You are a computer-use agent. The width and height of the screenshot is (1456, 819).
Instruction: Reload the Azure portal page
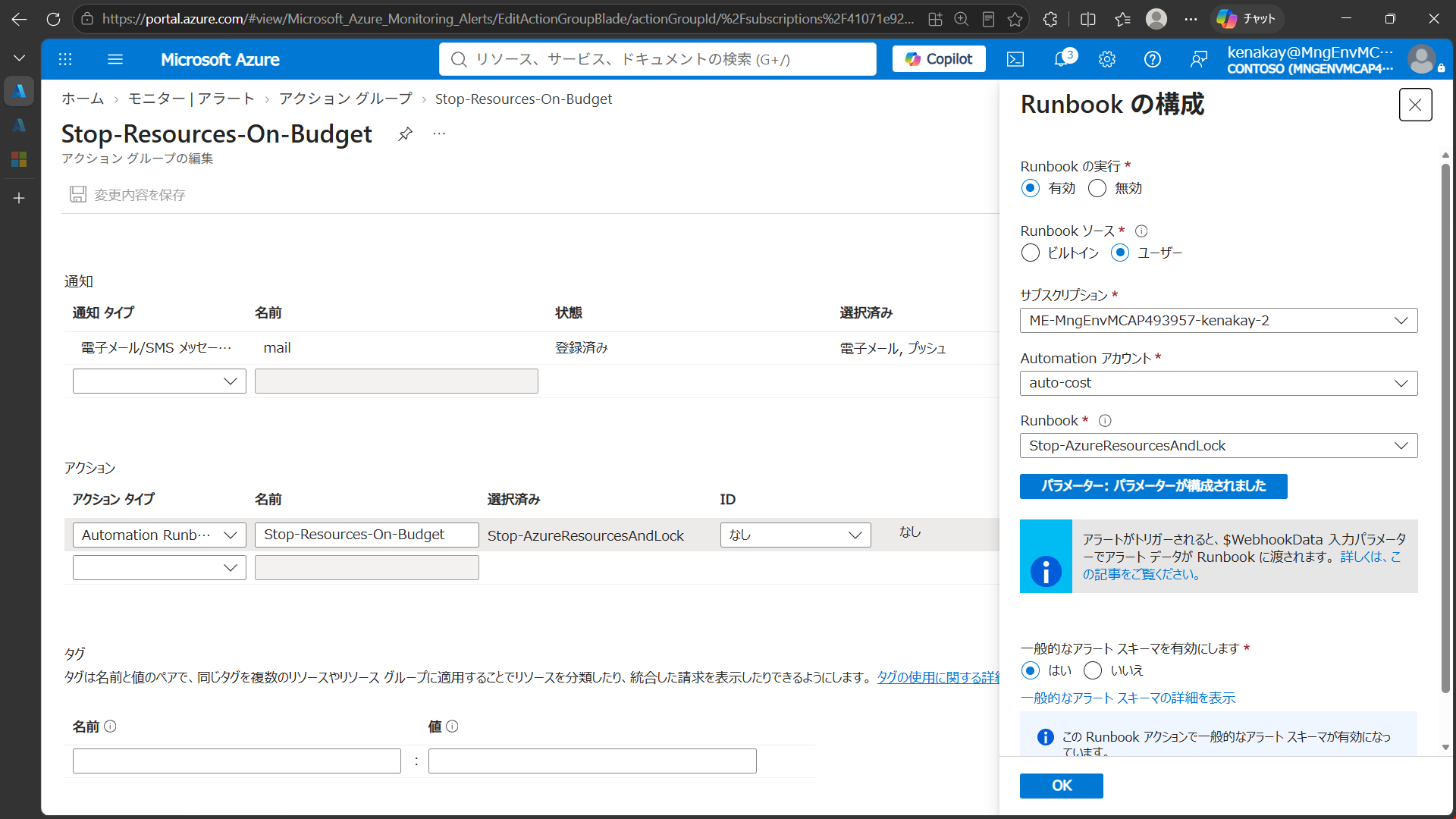coord(53,19)
